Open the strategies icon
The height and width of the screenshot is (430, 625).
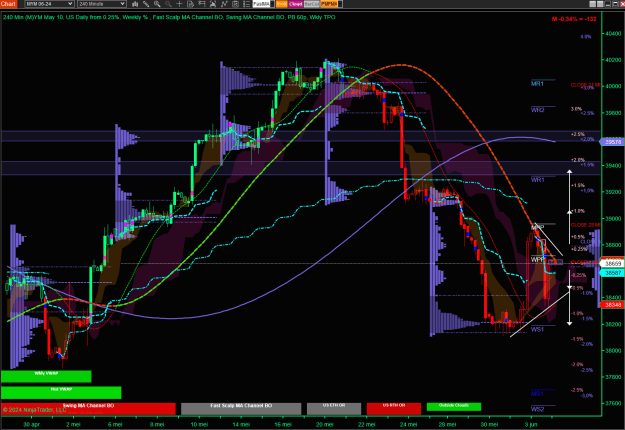tap(235, 4)
